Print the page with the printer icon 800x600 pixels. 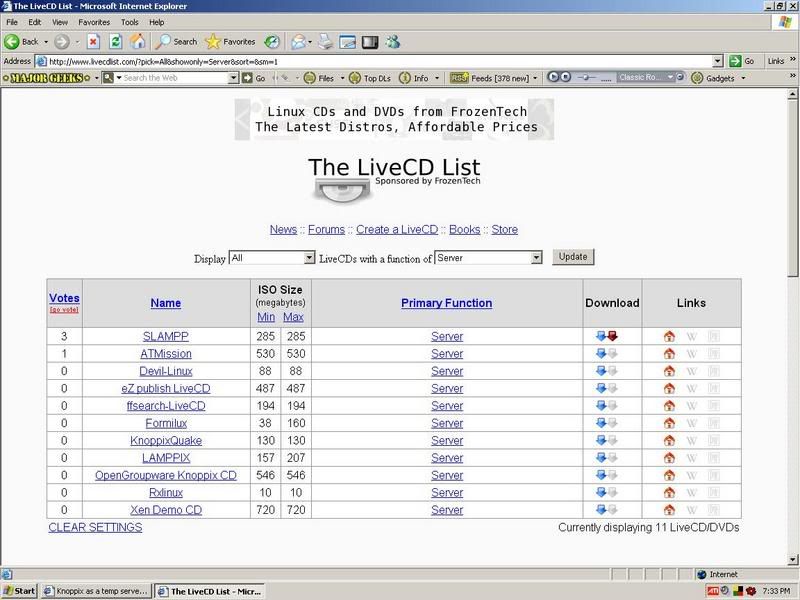coord(325,42)
